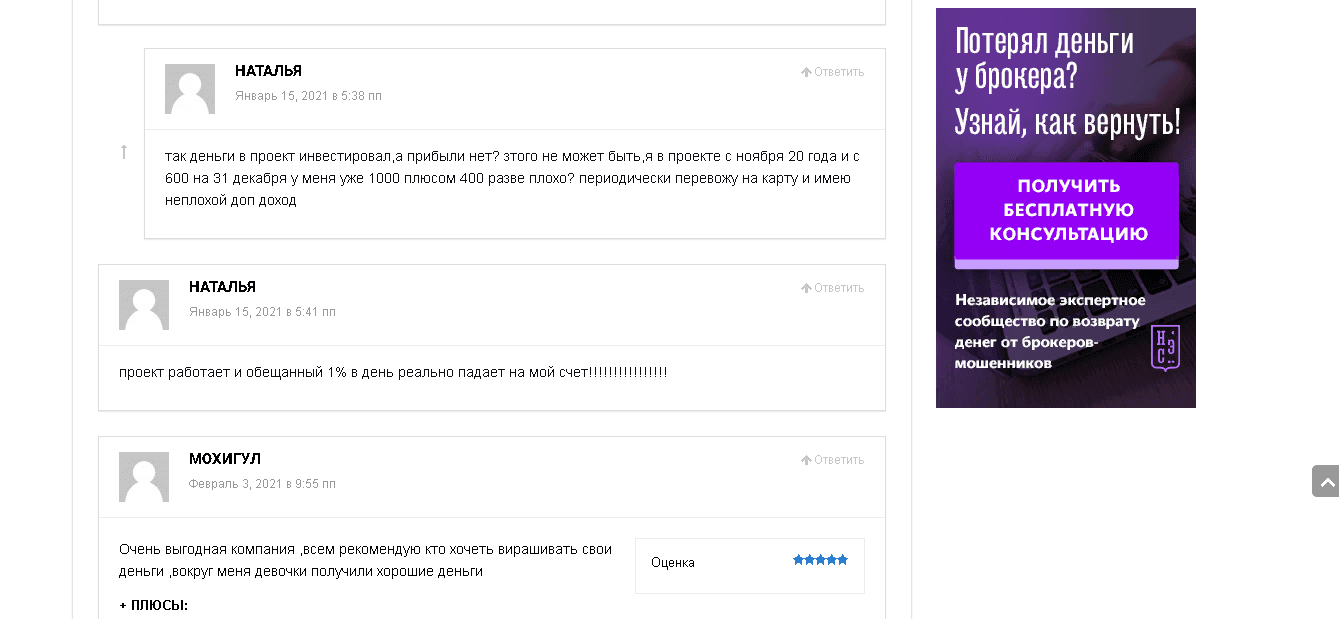This screenshot has width=1339, height=619.
Task: Click the five-star rating in Оценка box
Action: pos(820,560)
